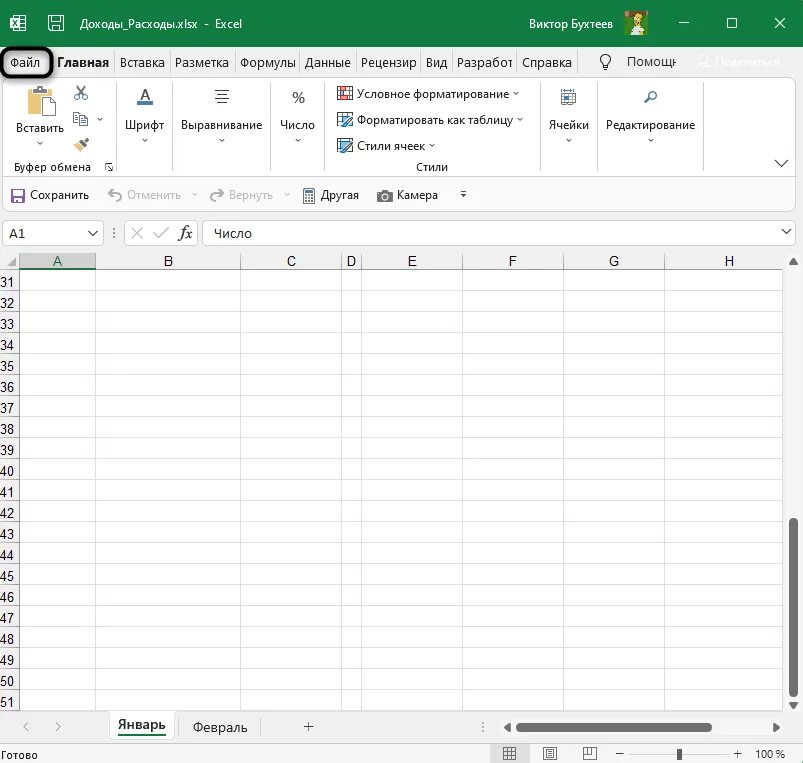Open the Справка tab

[547, 62]
